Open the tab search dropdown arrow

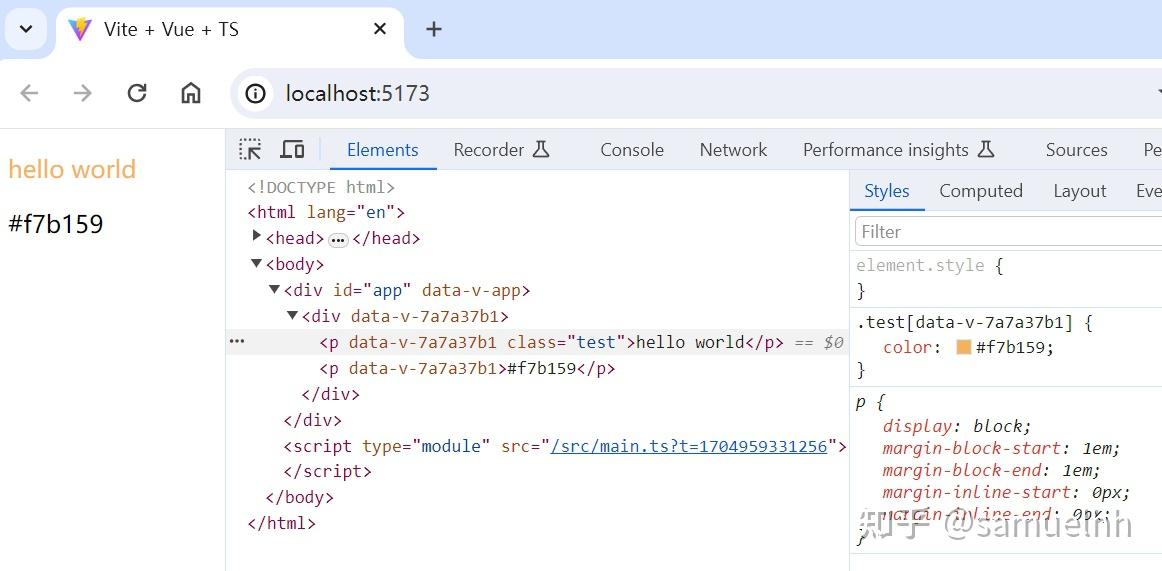click(x=26, y=29)
